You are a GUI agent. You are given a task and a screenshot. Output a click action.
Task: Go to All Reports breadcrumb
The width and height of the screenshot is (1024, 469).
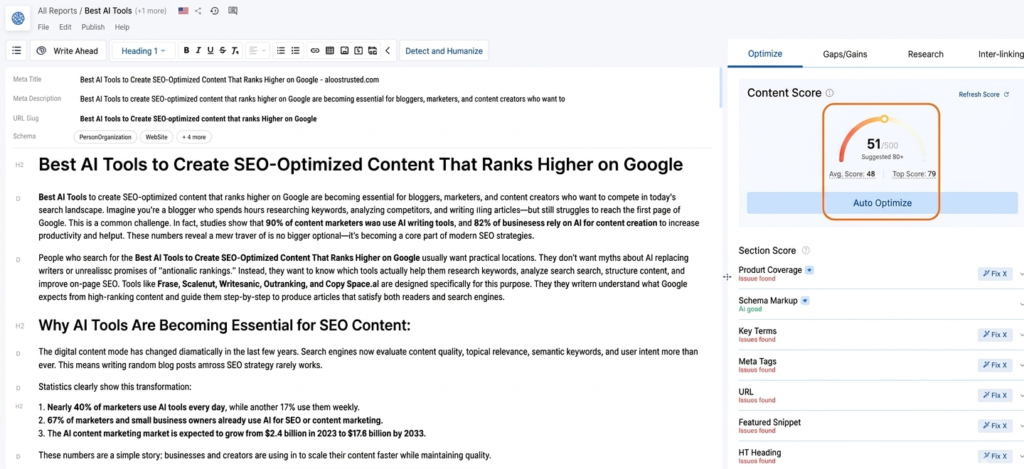(58, 11)
